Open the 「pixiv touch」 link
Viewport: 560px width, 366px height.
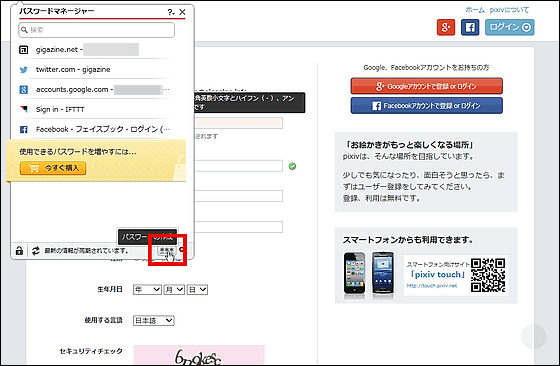coord(438,275)
